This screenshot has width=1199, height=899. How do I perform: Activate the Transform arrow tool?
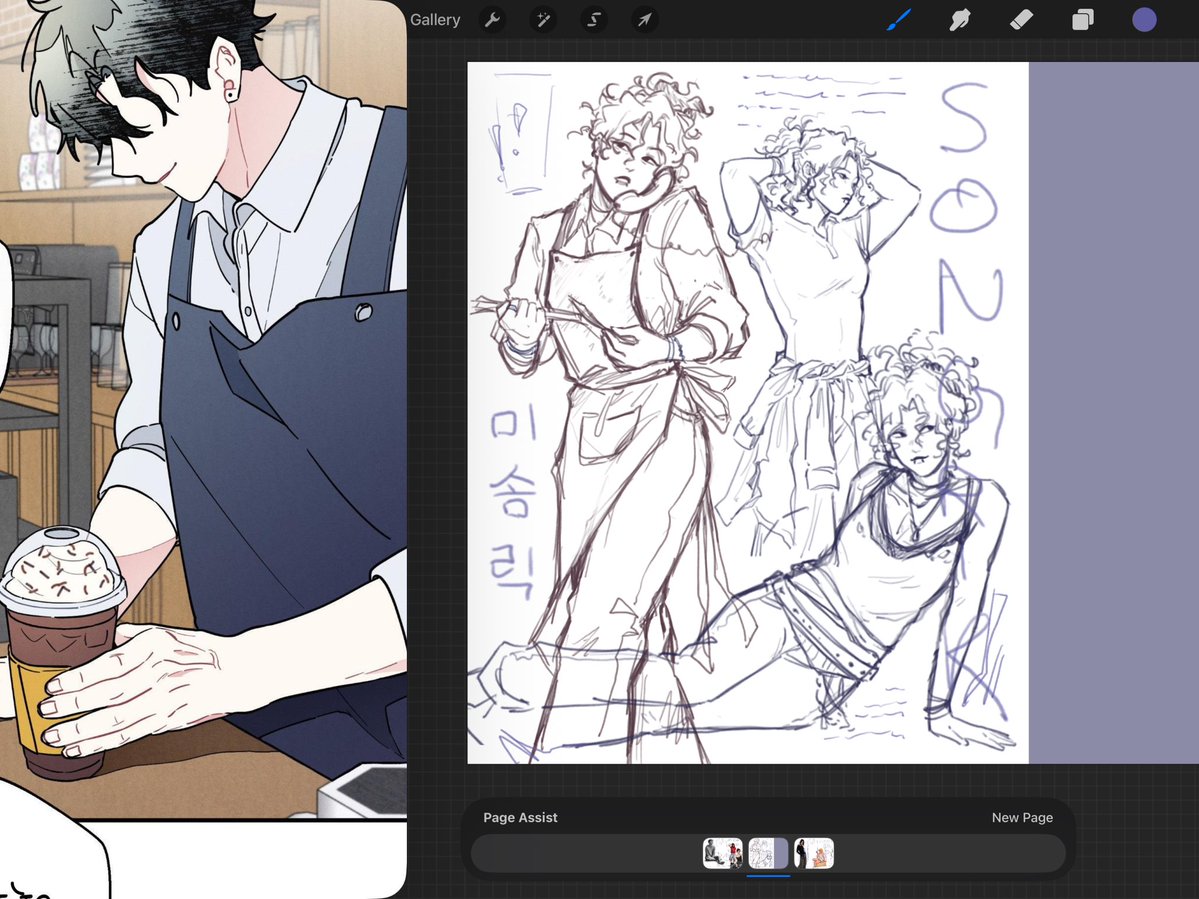645,20
